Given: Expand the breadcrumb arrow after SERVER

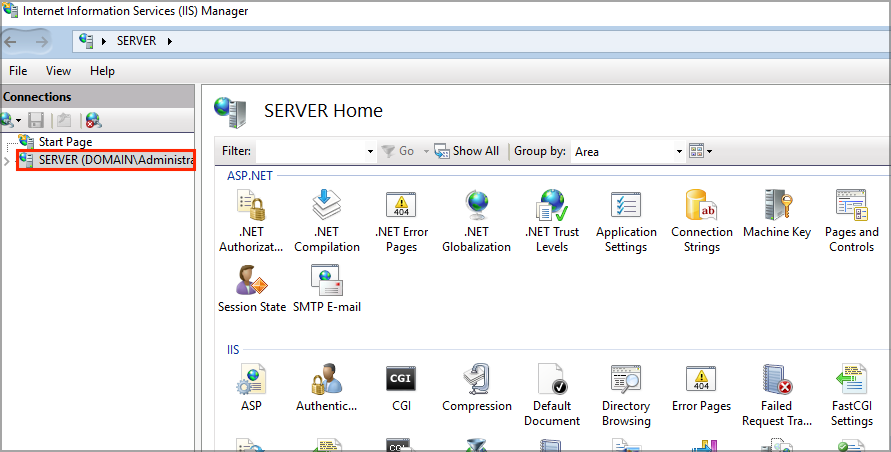Looking at the screenshot, I should tap(169, 41).
